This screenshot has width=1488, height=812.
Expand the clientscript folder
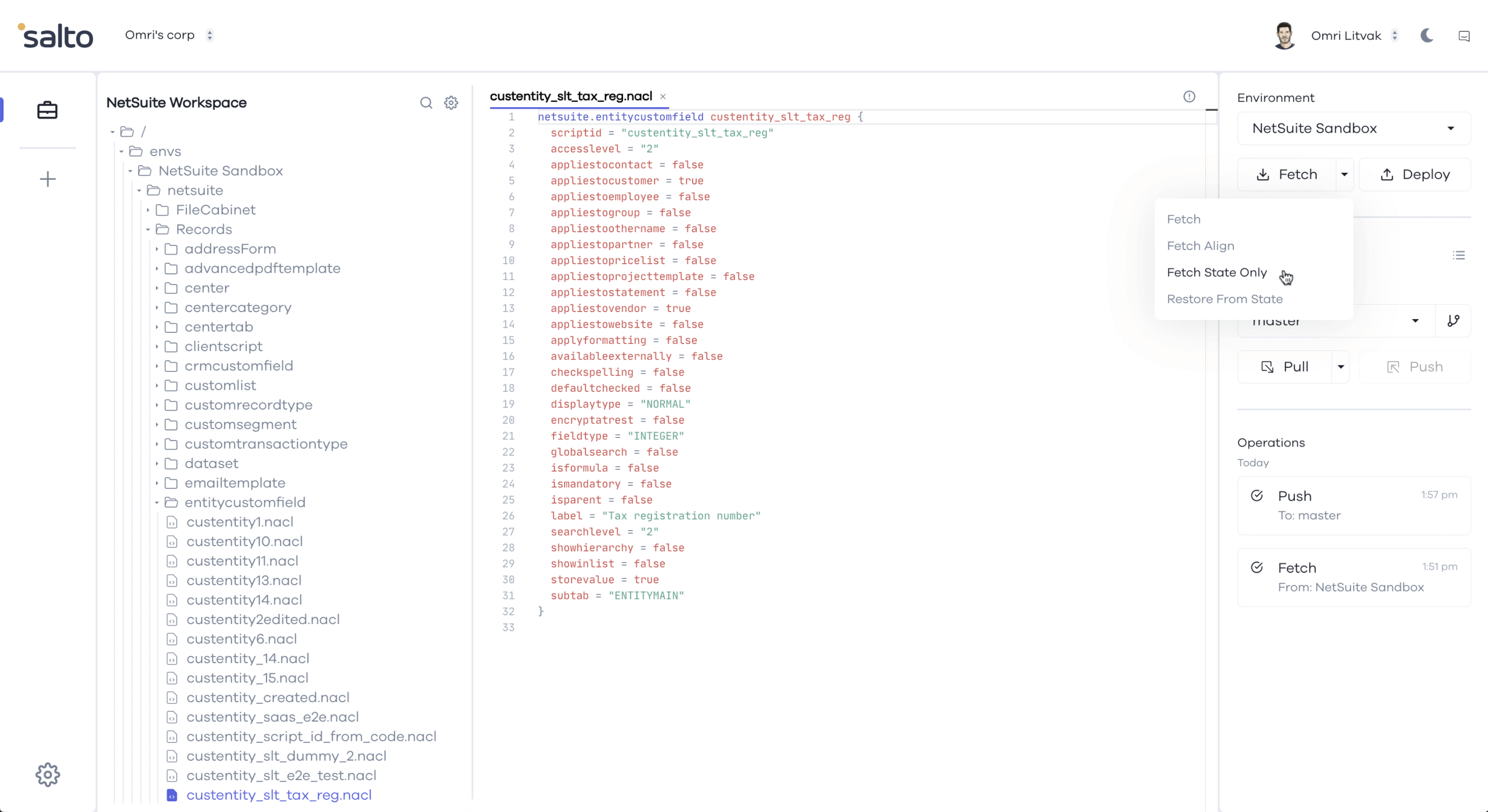pos(157,347)
